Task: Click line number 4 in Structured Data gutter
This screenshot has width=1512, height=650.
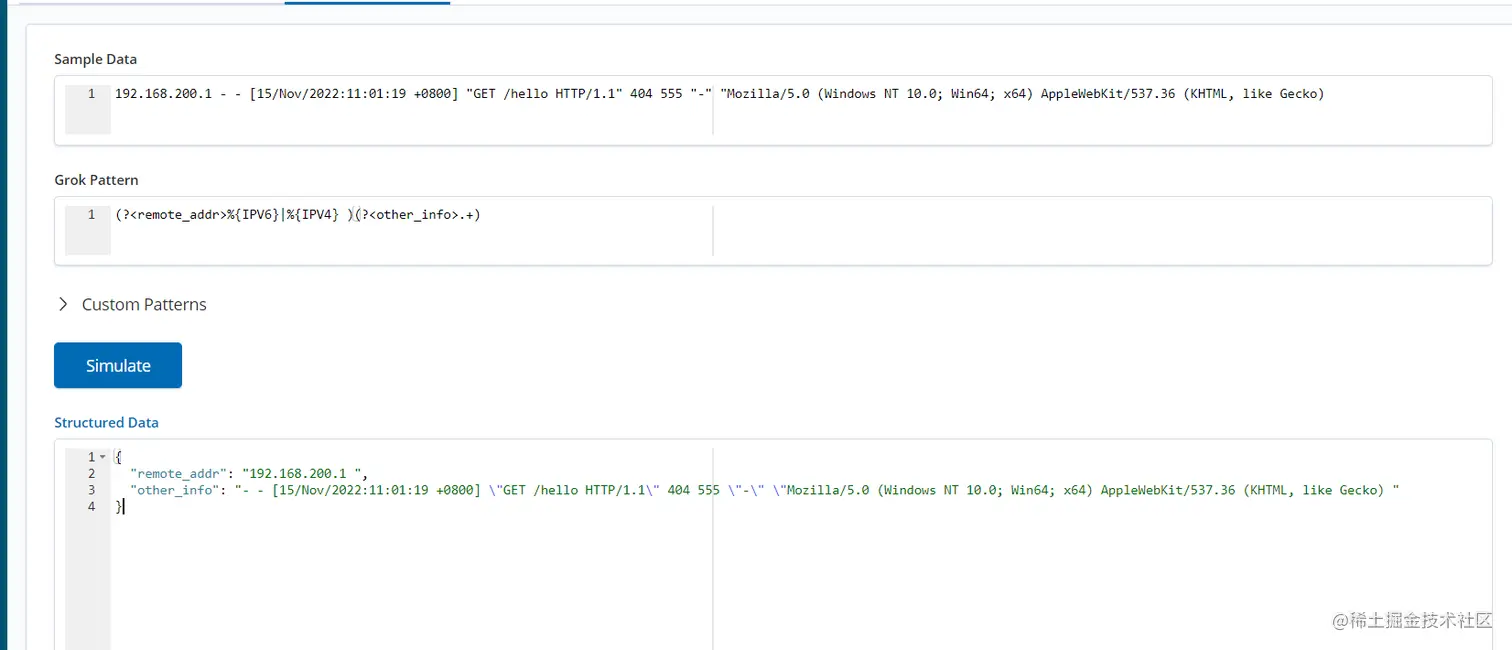Action: click(91, 507)
